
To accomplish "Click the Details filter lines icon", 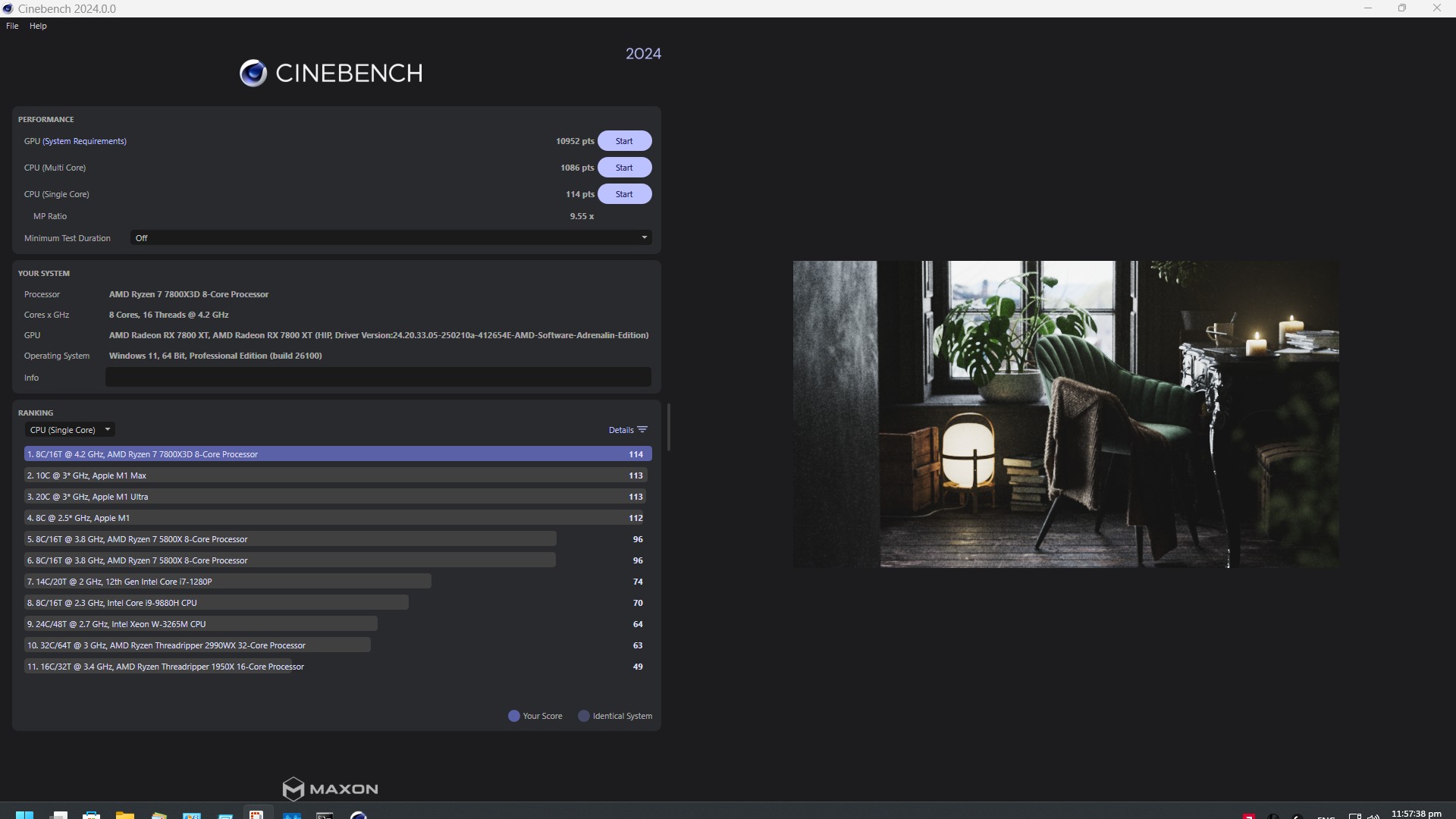I will coord(642,430).
